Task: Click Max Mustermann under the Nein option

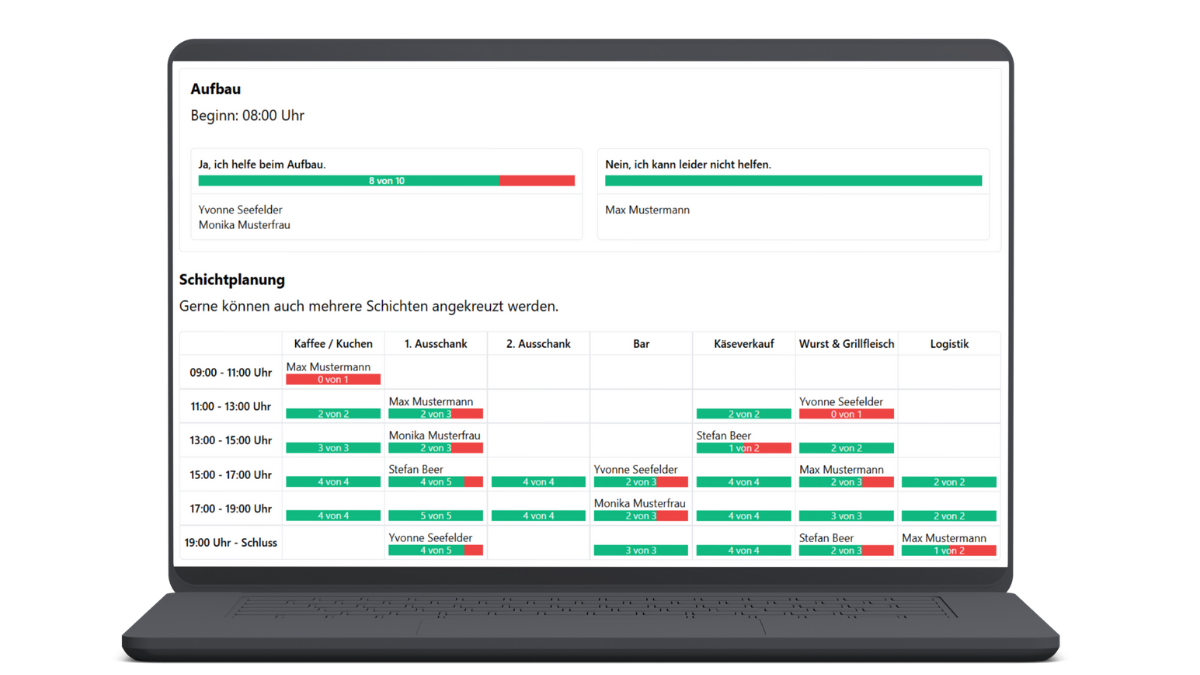Action: click(x=647, y=210)
